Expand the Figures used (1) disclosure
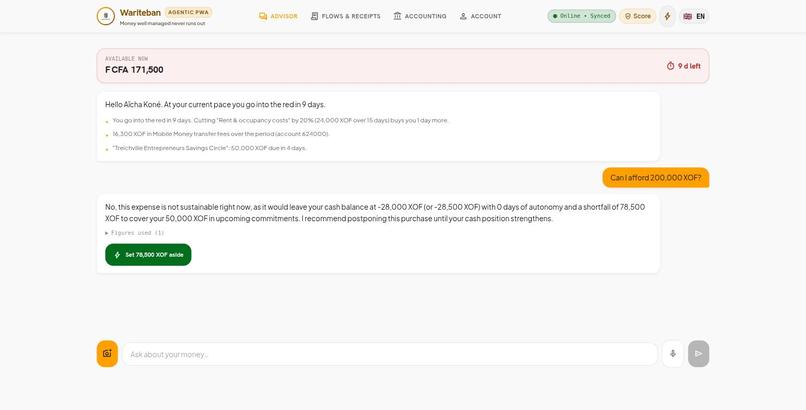Image resolution: width=806 pixels, height=410 pixels. [135, 233]
